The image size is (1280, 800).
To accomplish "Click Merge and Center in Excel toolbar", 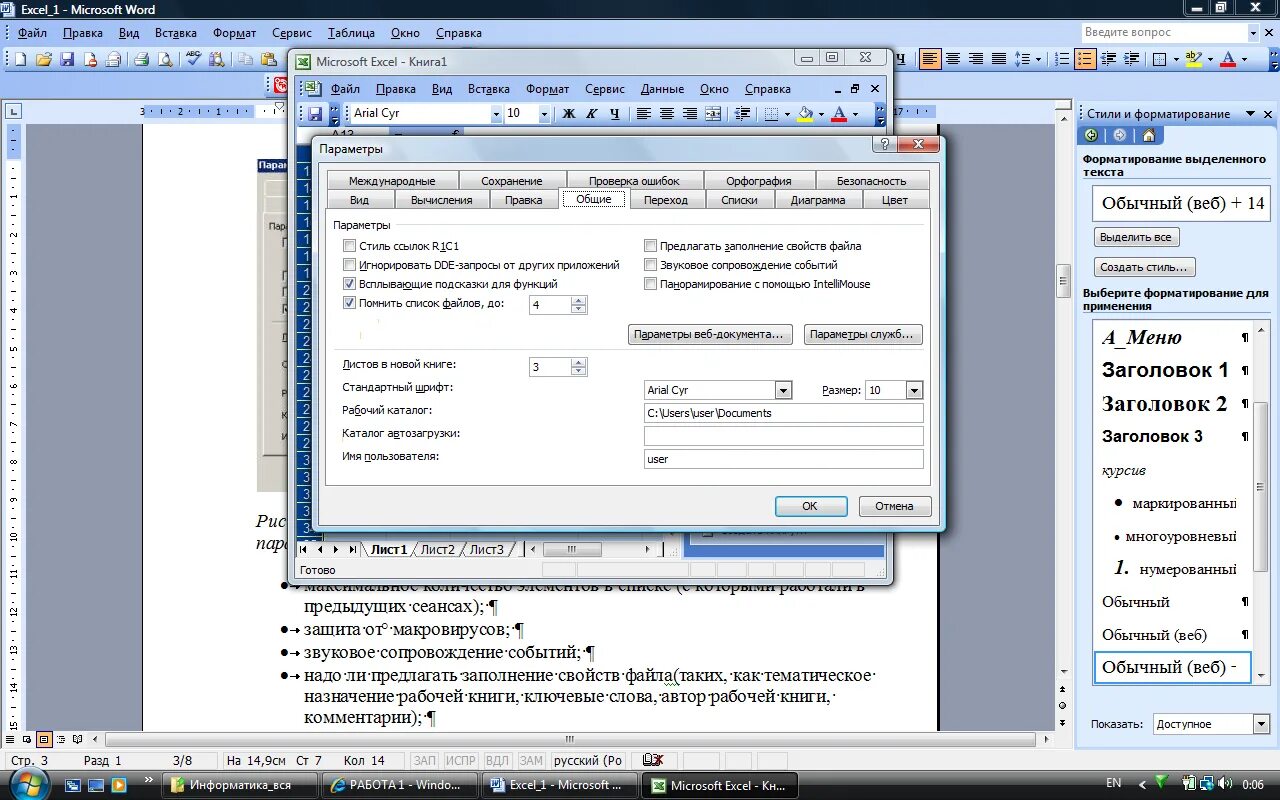I will pos(713,114).
